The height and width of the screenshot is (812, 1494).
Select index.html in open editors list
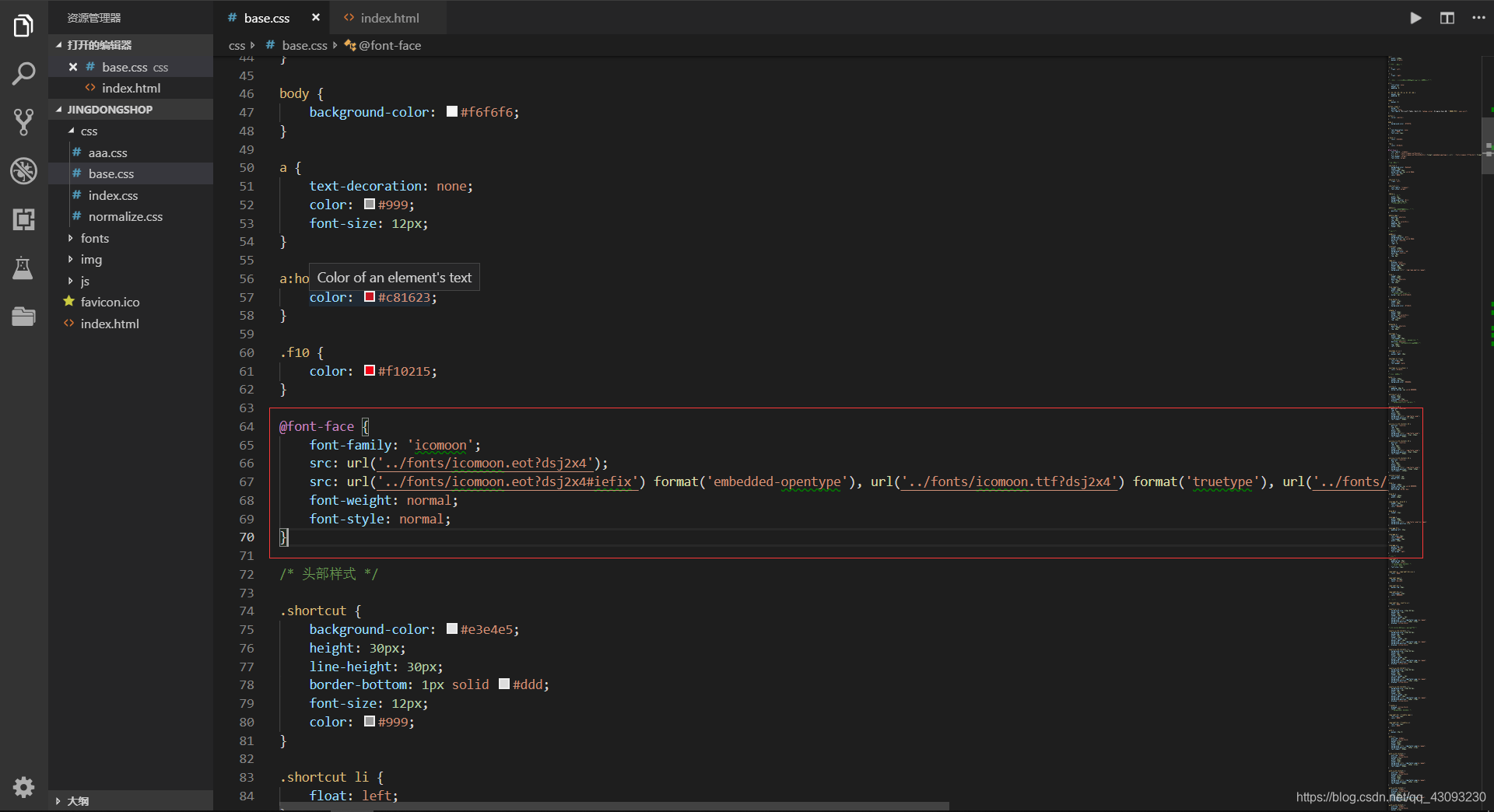pos(131,88)
